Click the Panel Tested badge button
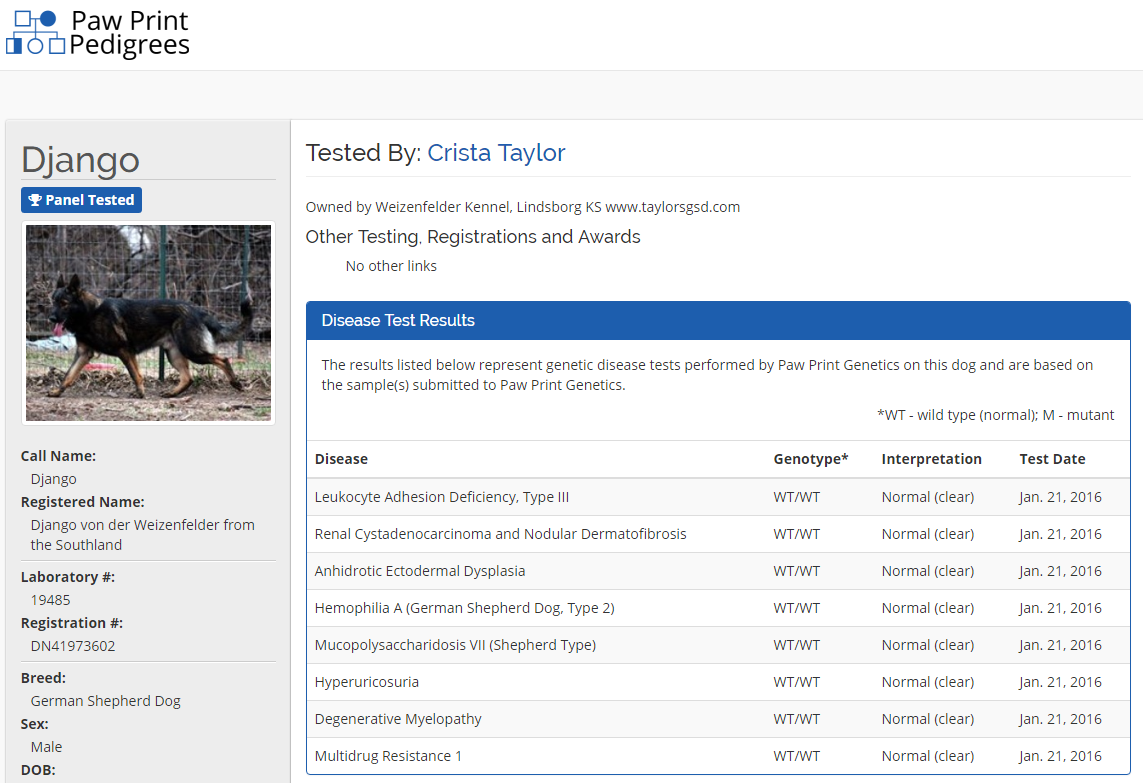Screen dimensions: 1143x783 [x=82, y=200]
